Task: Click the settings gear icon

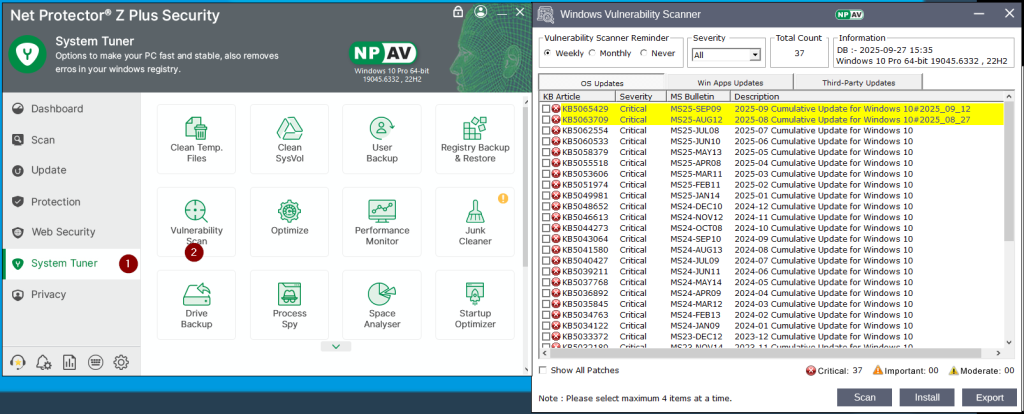Action: (x=121, y=362)
